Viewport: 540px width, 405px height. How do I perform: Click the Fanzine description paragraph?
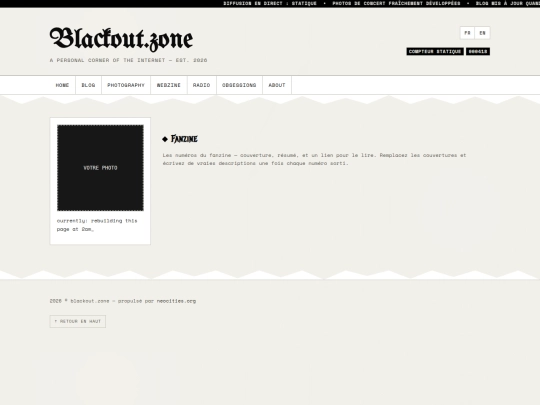tap(314, 159)
